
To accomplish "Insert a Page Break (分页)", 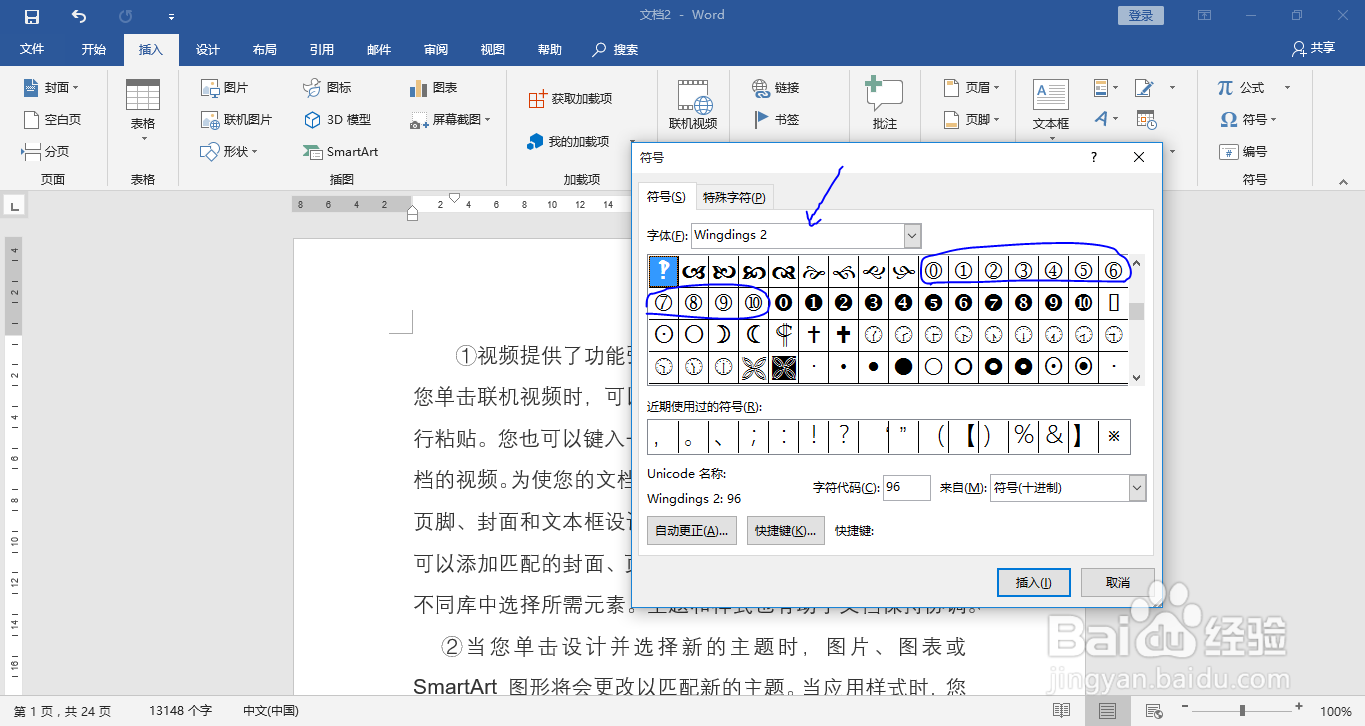I will (46, 152).
